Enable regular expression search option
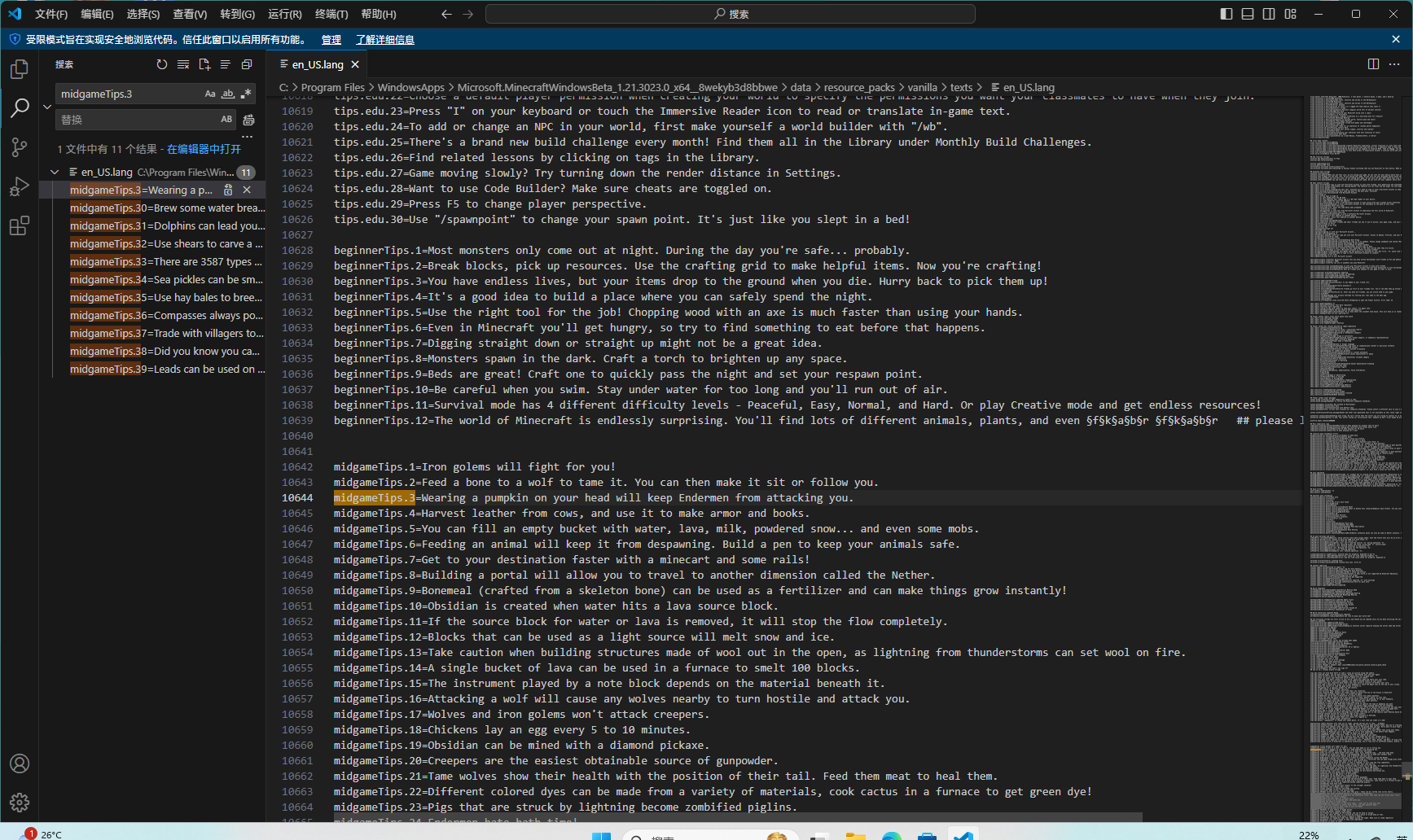 tap(245, 94)
